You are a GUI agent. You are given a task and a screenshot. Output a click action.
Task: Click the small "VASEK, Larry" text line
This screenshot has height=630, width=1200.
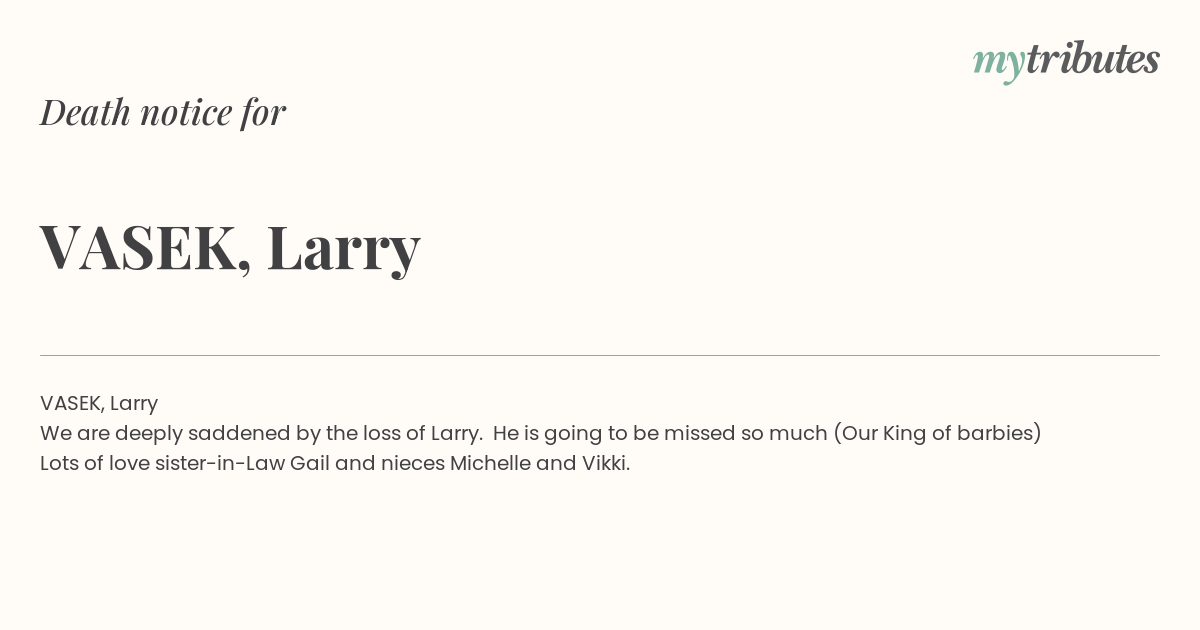click(x=99, y=404)
